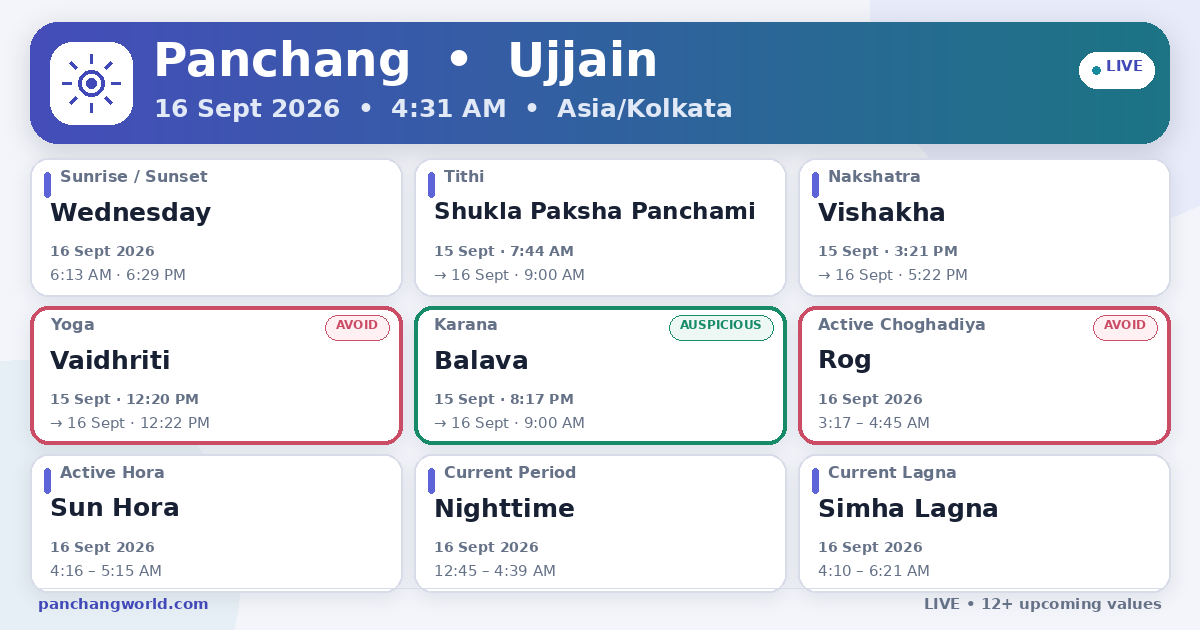Image resolution: width=1200 pixels, height=630 pixels.
Task: Open the Tithi Shukla Paksha Panchami card
Action: (600, 227)
